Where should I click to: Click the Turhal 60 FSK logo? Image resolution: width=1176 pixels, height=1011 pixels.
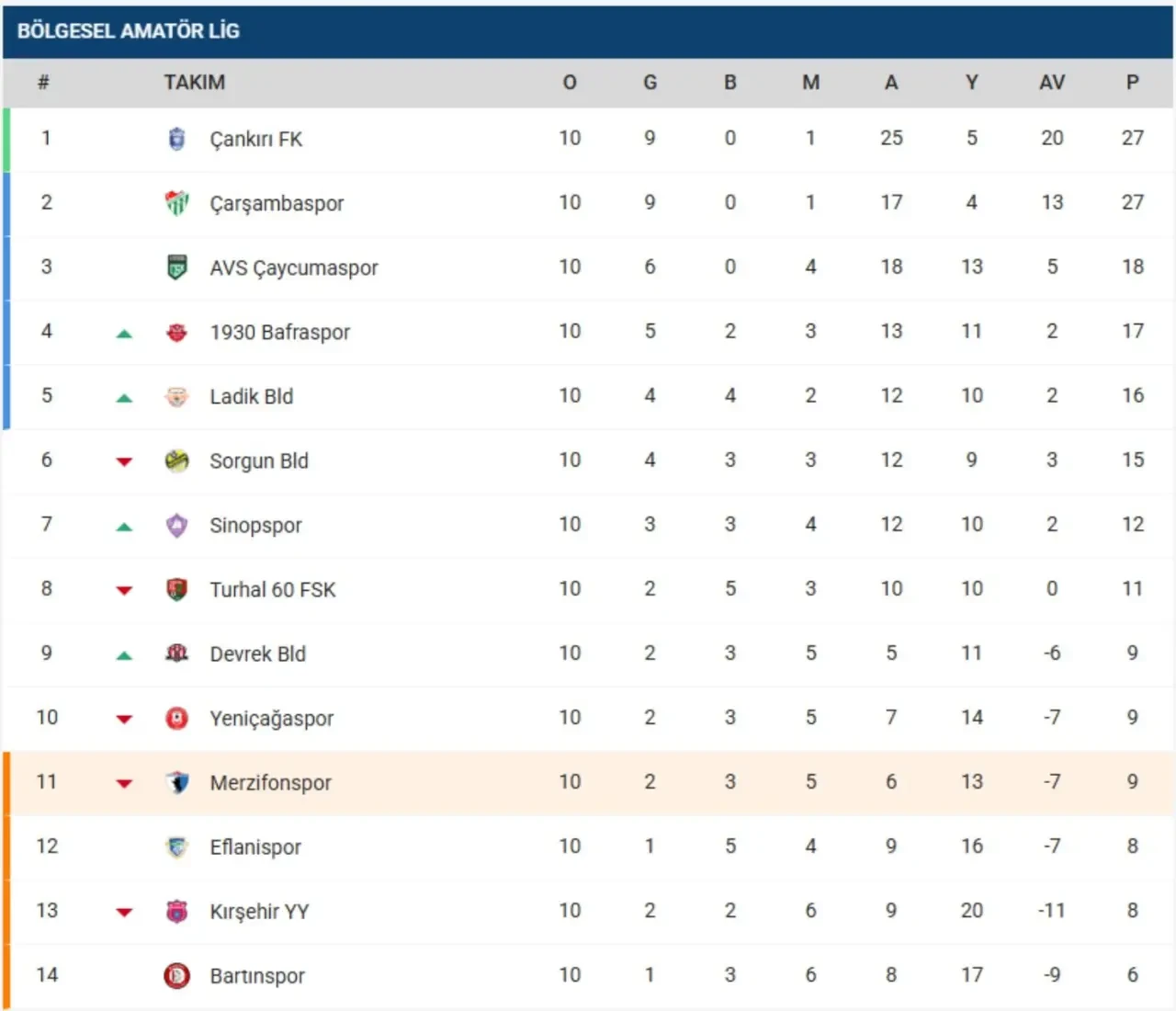point(177,589)
